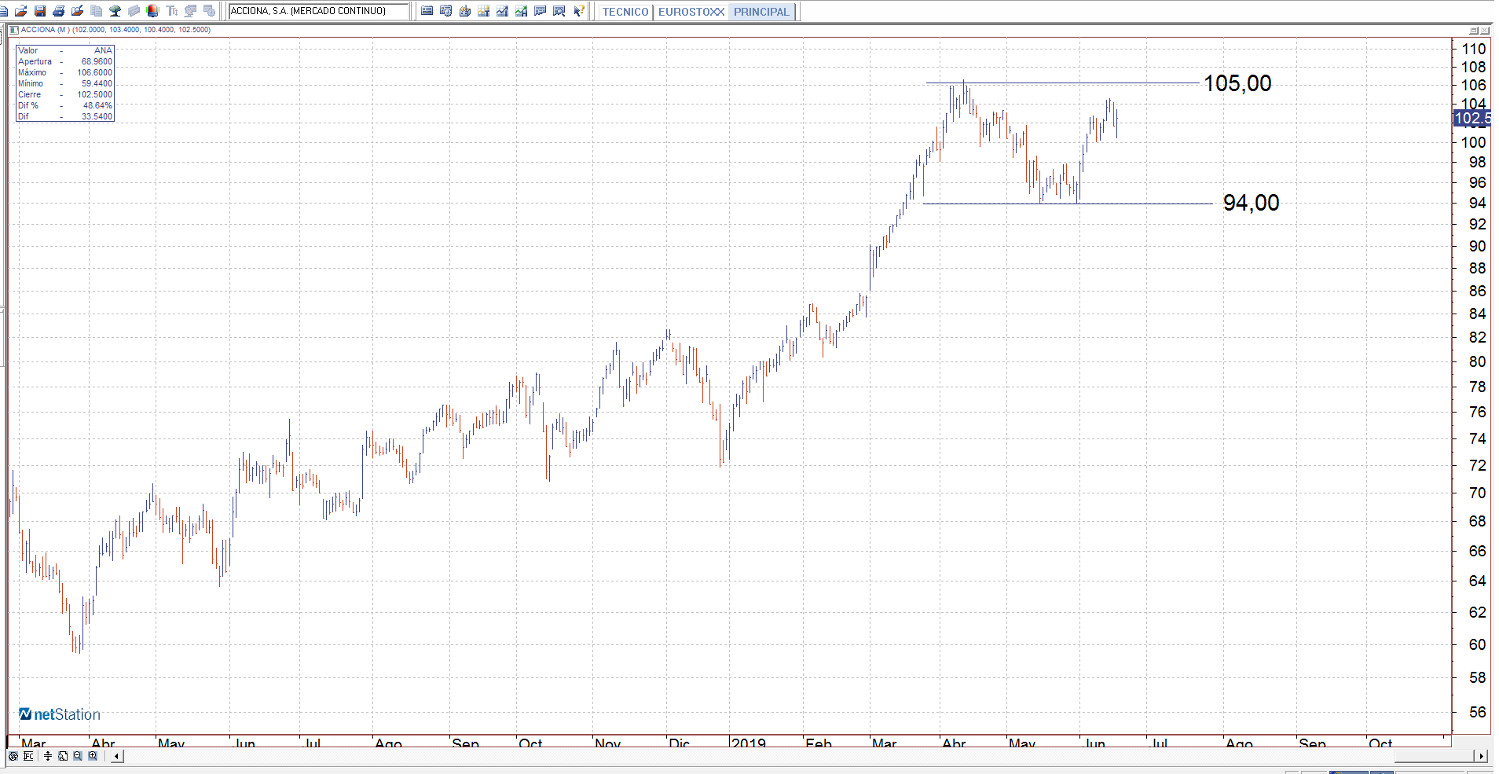Click the 2019 year label on the time axis
Image resolution: width=1499 pixels, height=774 pixels.
click(x=747, y=744)
